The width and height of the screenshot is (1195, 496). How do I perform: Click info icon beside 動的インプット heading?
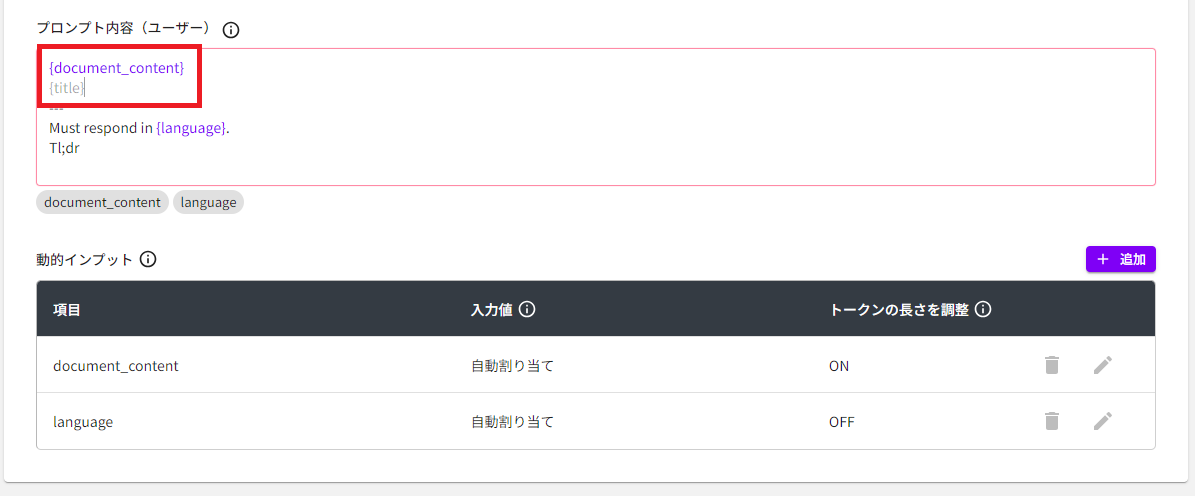point(148,260)
